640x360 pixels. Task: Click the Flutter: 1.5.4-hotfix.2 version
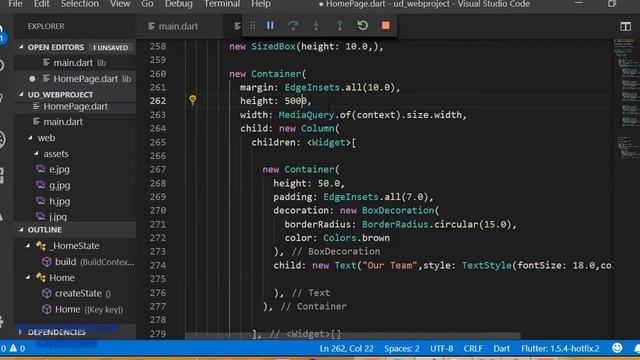coord(560,349)
